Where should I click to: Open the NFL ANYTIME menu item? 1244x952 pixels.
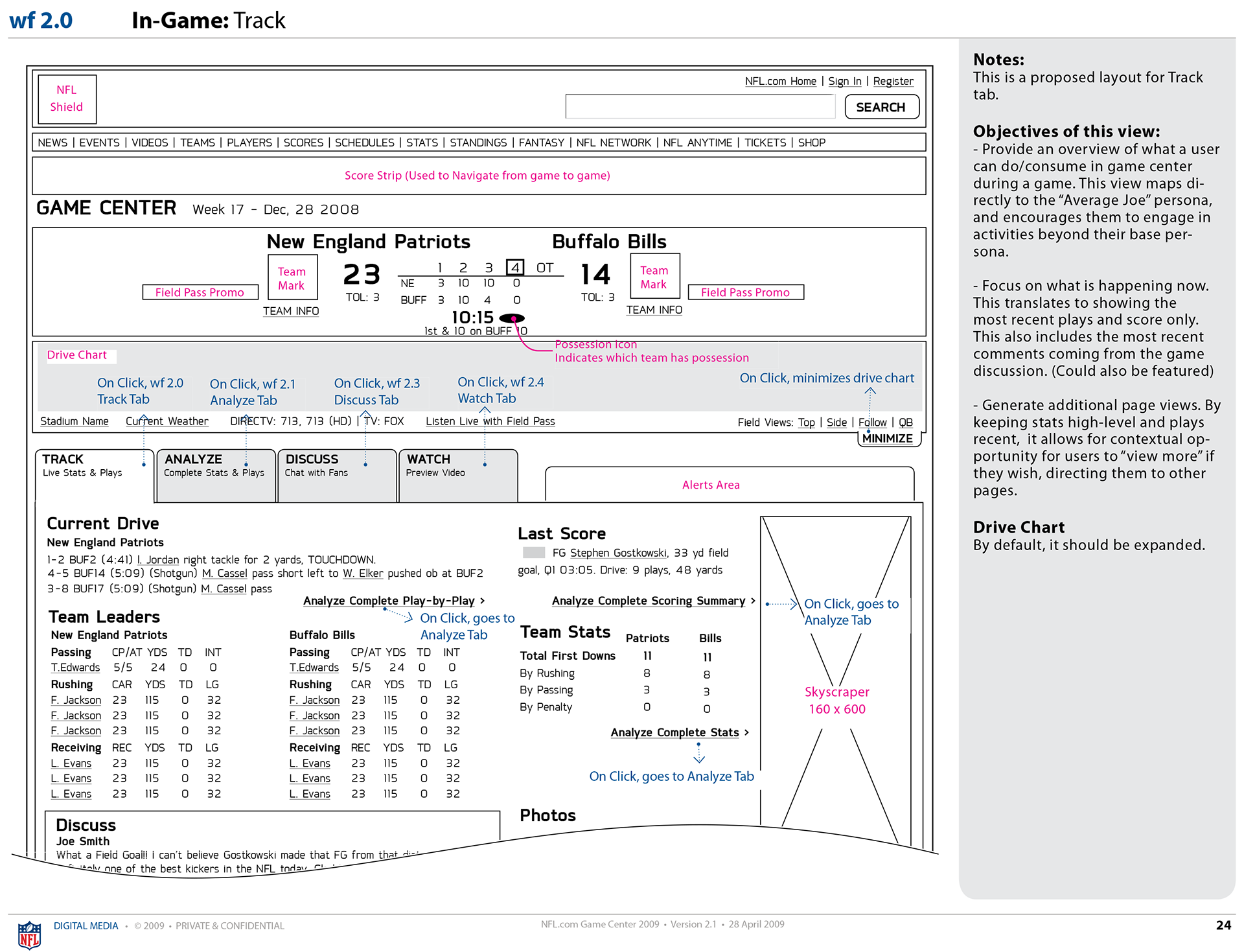coord(697,143)
